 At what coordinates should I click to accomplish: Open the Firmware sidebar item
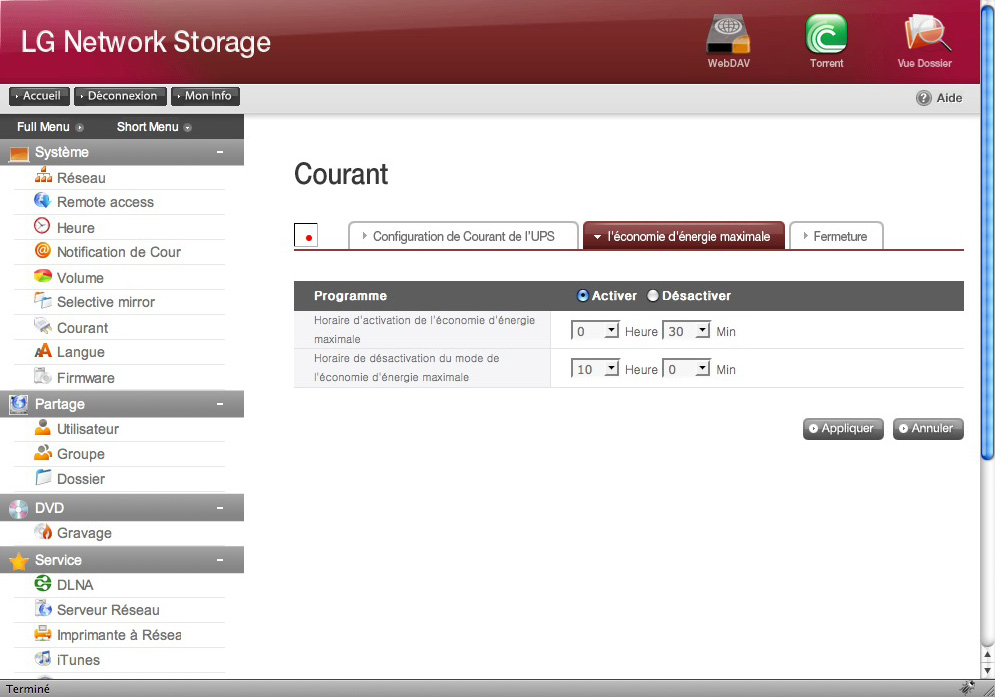pos(85,378)
